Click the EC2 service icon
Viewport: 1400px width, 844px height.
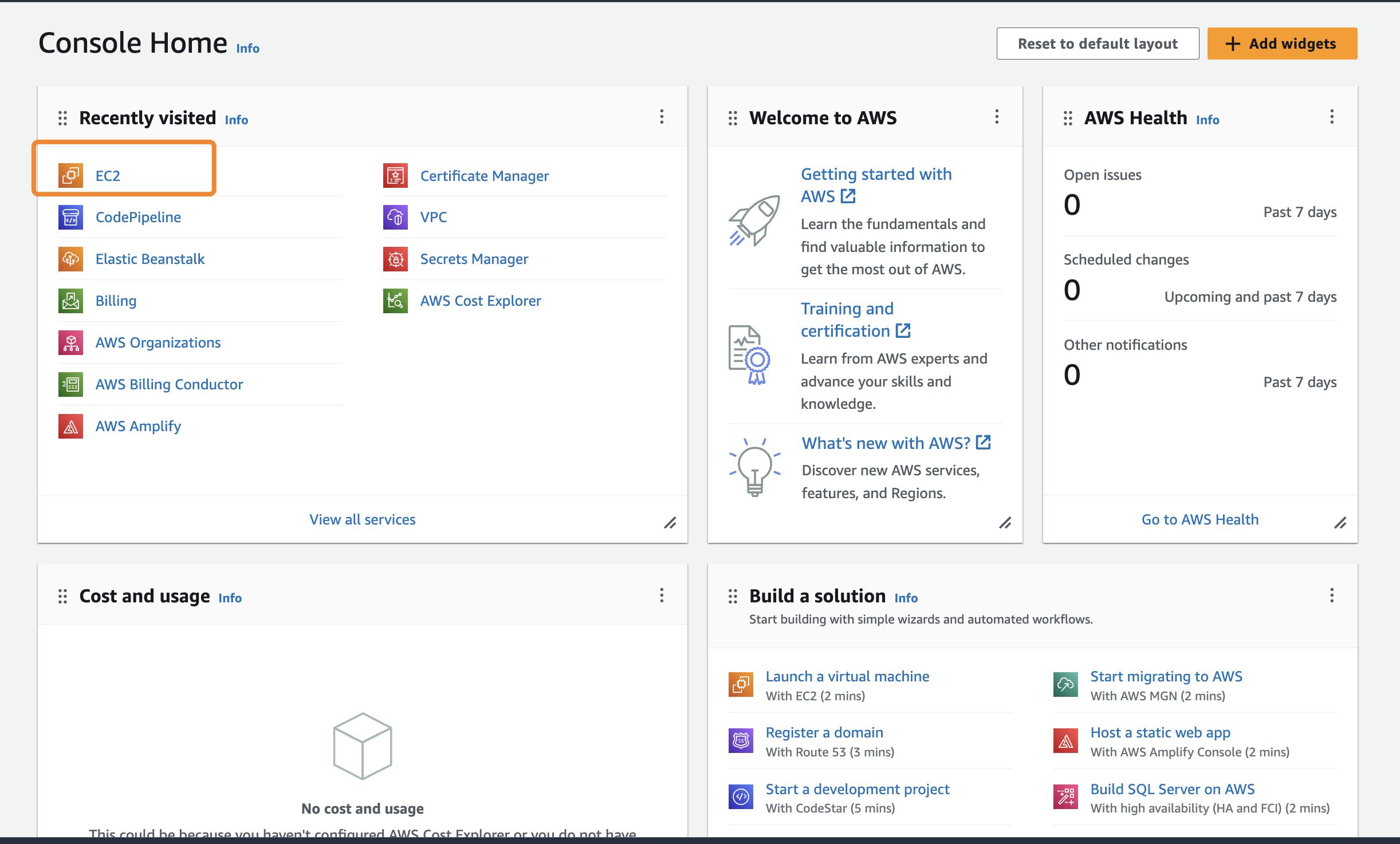(70, 175)
